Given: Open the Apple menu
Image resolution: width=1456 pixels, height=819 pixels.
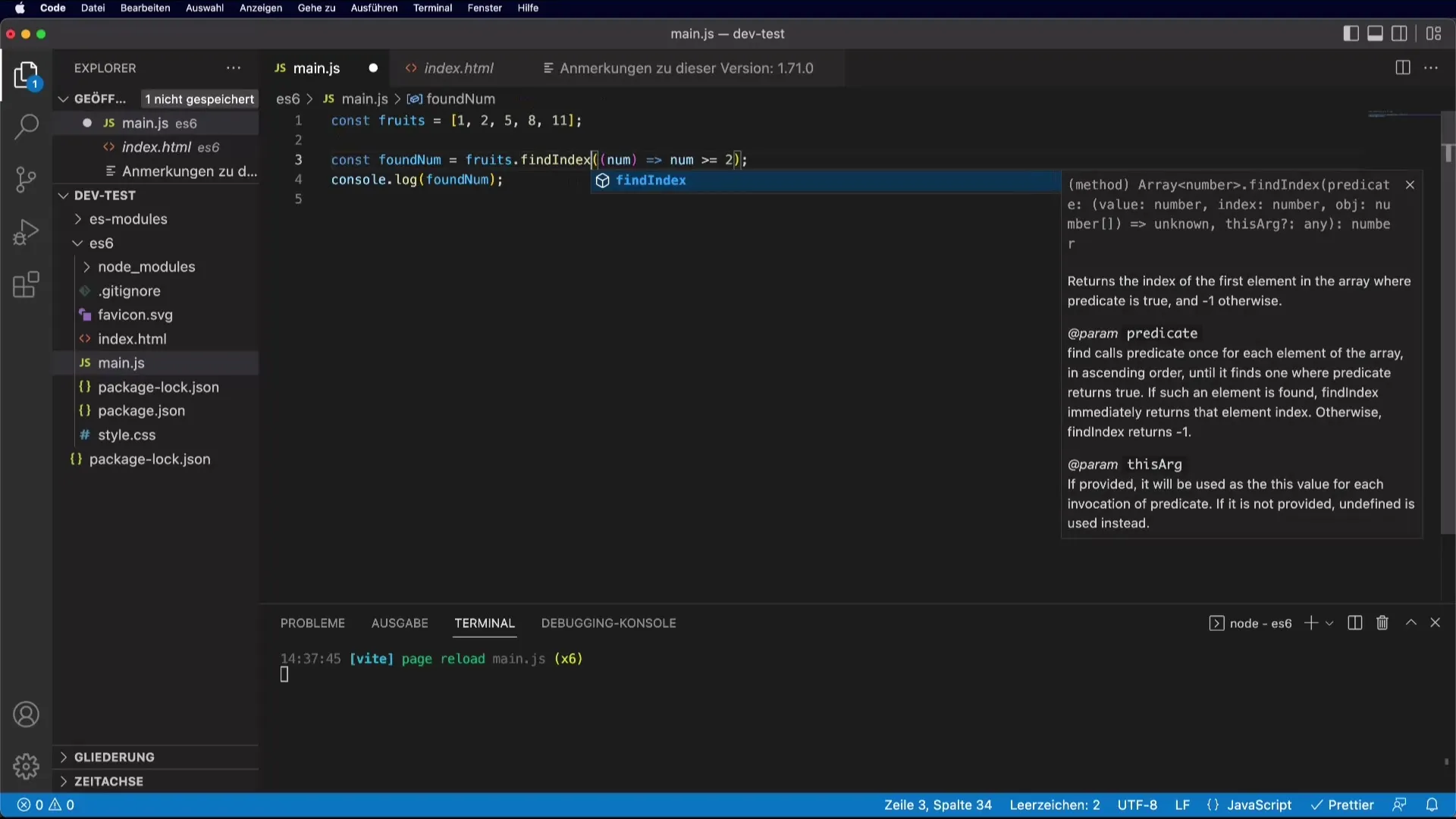Looking at the screenshot, I should point(20,8).
